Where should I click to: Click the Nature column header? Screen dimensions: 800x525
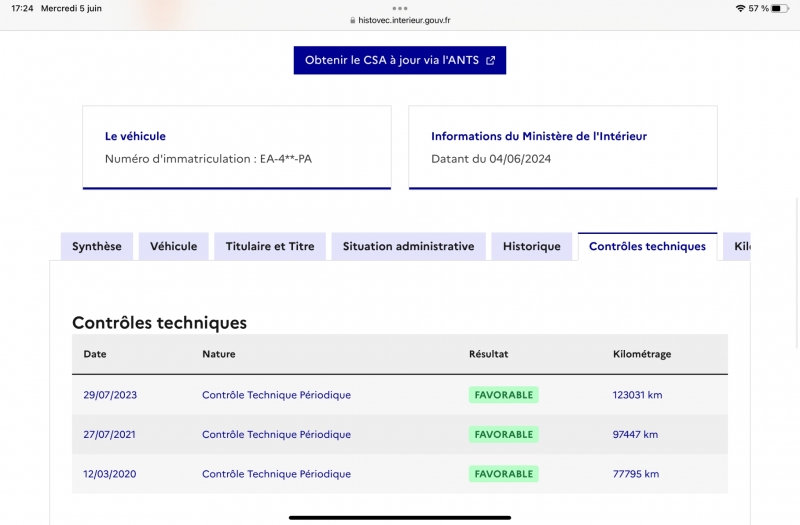219,354
